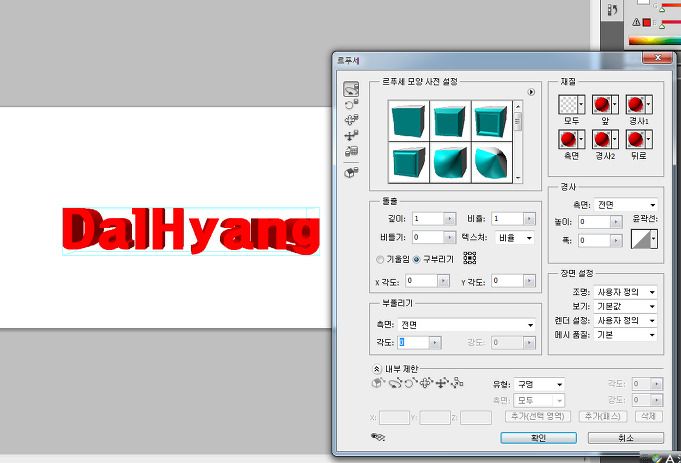Open the 비율 slider arrow in 돌출

529,218
